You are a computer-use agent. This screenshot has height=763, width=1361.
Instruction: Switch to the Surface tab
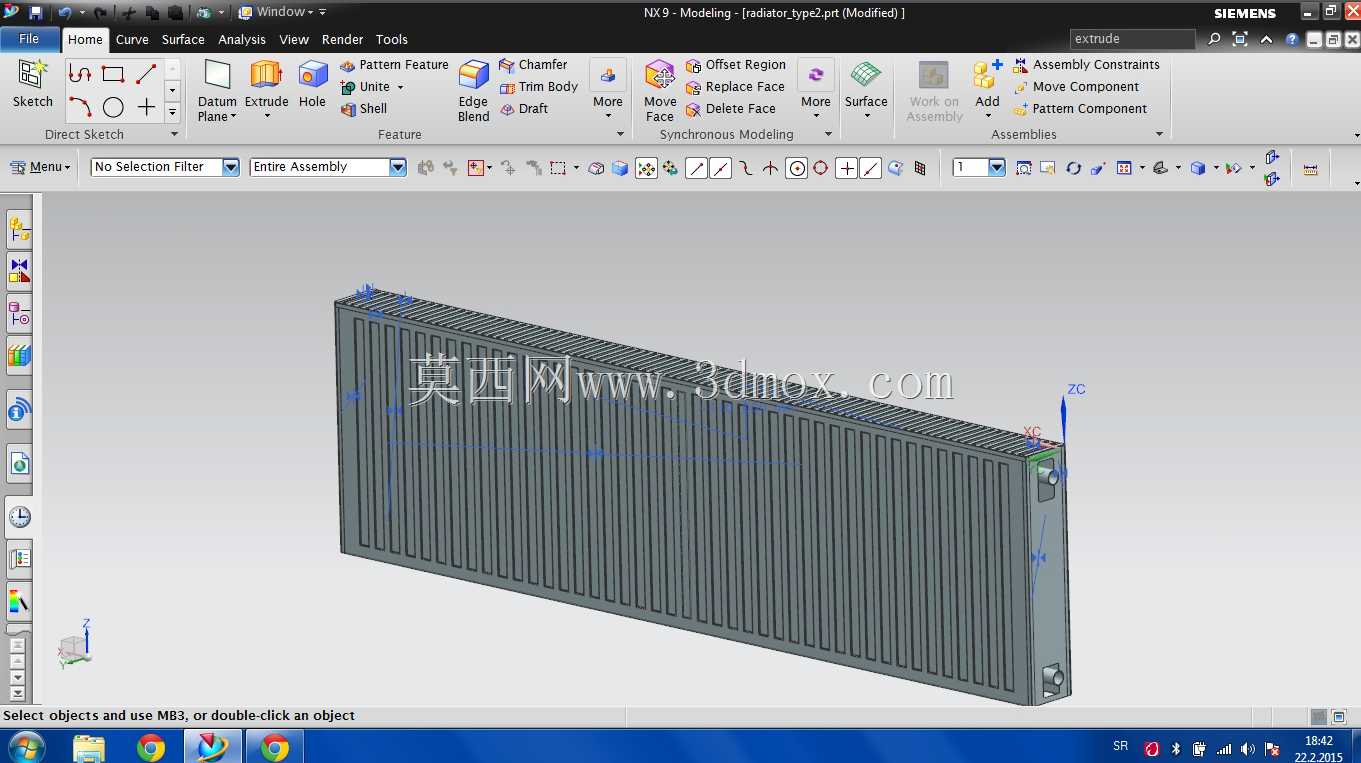(x=183, y=40)
